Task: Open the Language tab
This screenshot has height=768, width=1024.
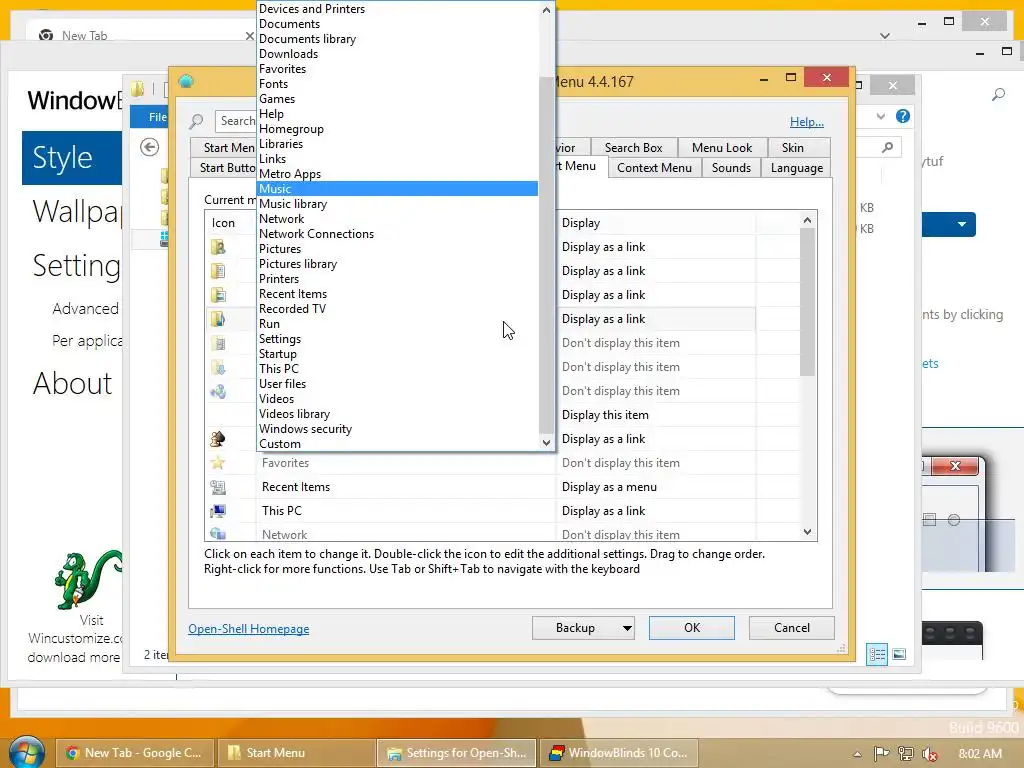Action: pyautogui.click(x=796, y=168)
